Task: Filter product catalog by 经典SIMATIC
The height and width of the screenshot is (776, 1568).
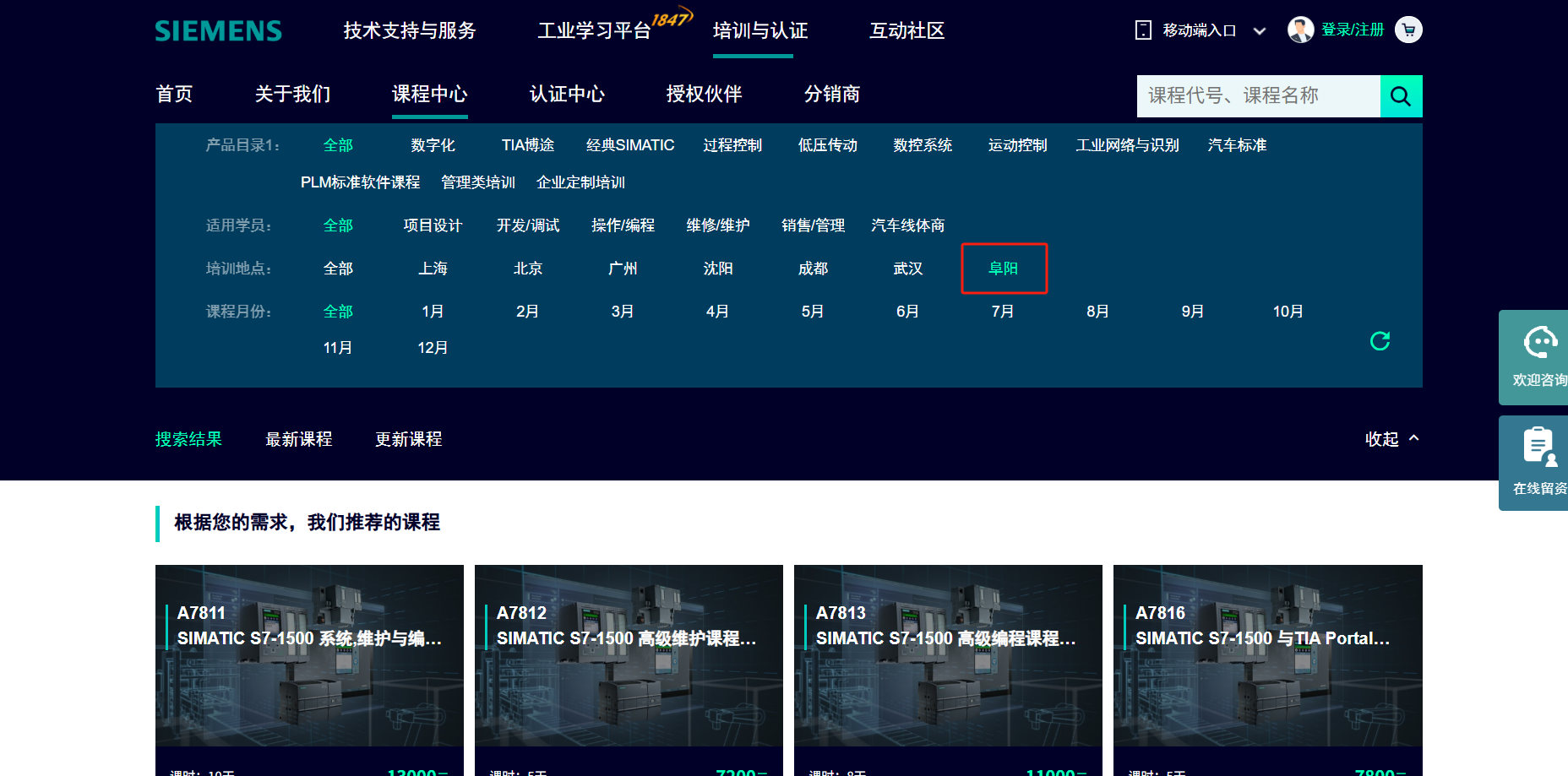Action: point(630,145)
